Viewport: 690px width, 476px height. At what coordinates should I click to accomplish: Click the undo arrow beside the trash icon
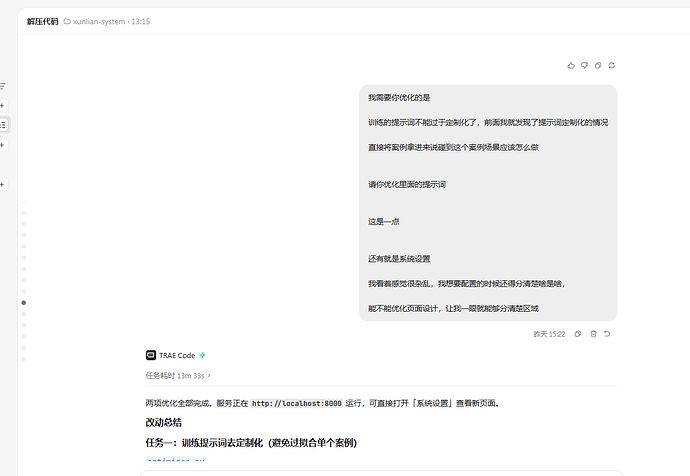click(x=607, y=334)
